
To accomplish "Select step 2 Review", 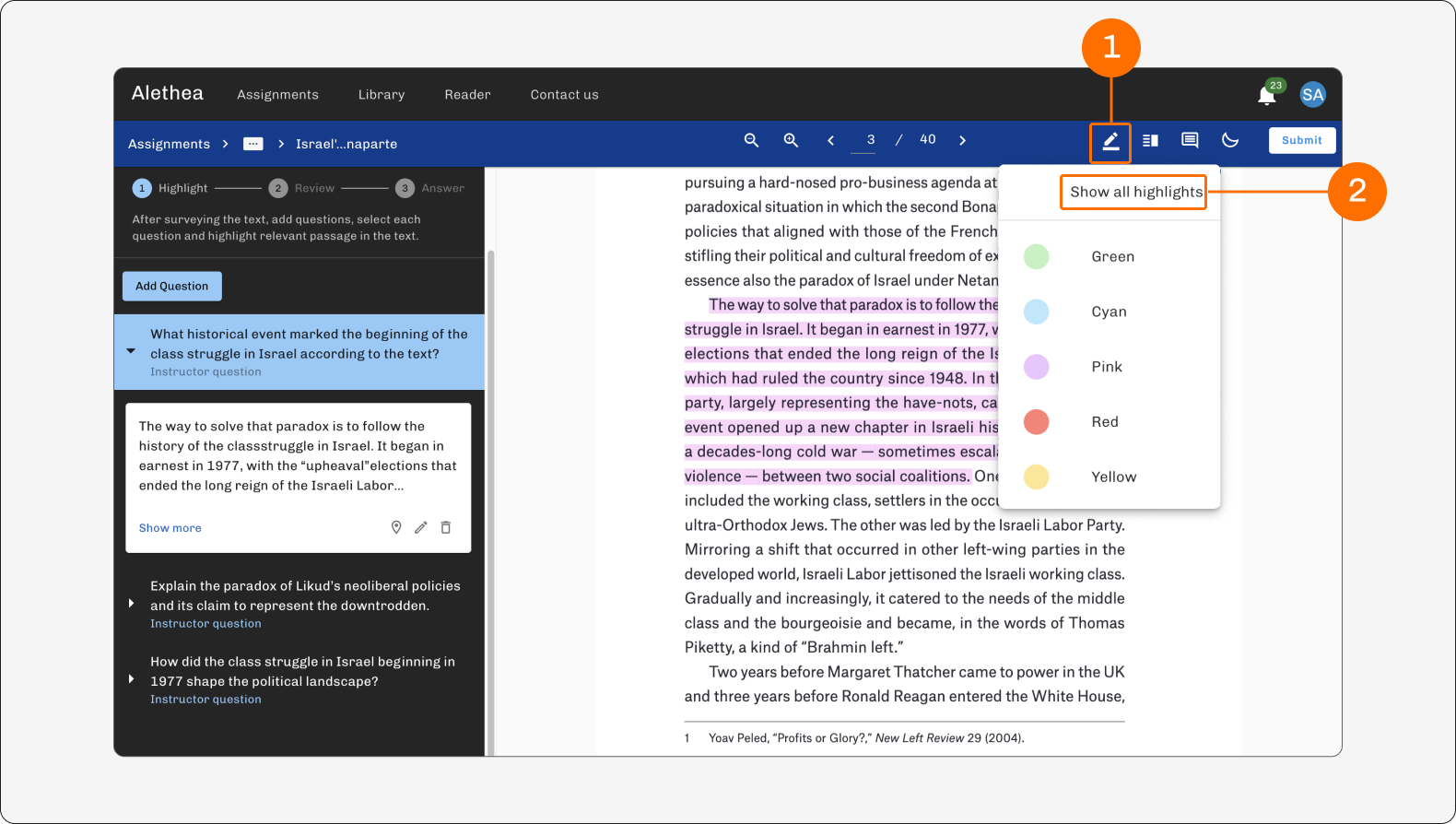I will click(302, 188).
